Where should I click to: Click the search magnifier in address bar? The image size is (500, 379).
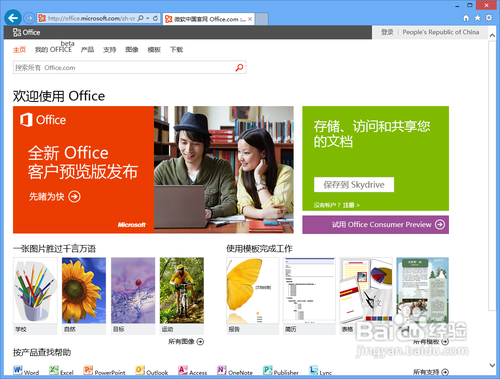141,18
